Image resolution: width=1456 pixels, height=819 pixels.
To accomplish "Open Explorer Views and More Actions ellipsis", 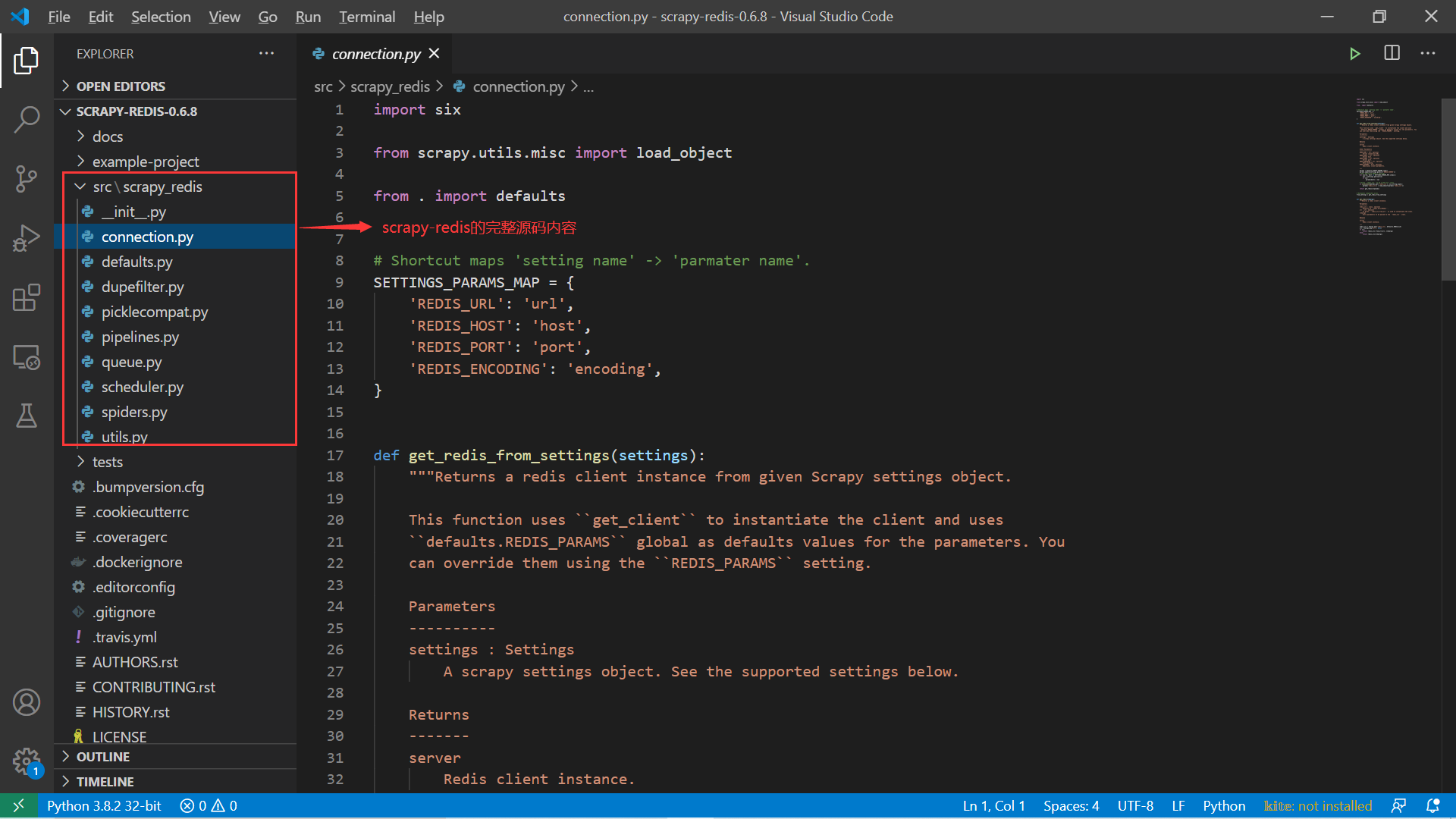I will pyautogui.click(x=267, y=53).
